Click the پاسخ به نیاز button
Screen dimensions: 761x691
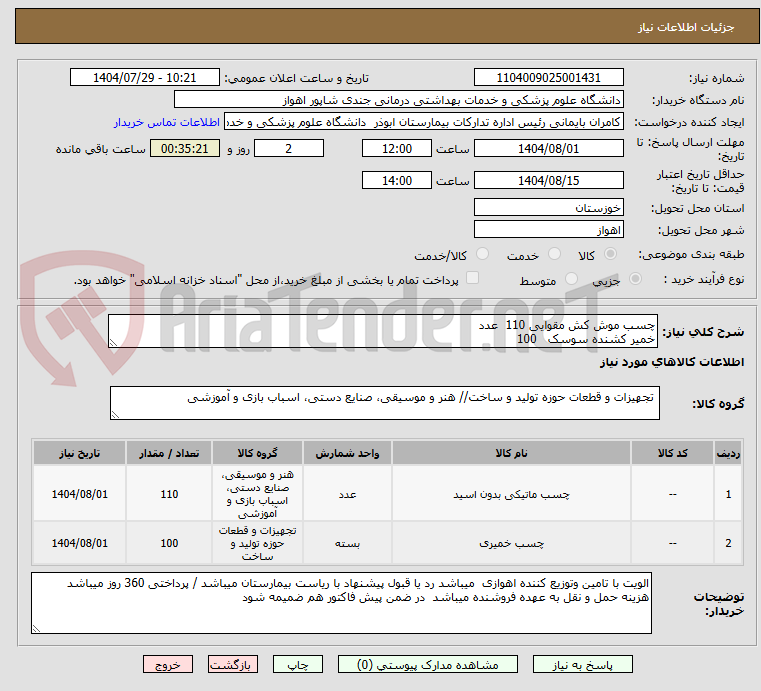582,664
